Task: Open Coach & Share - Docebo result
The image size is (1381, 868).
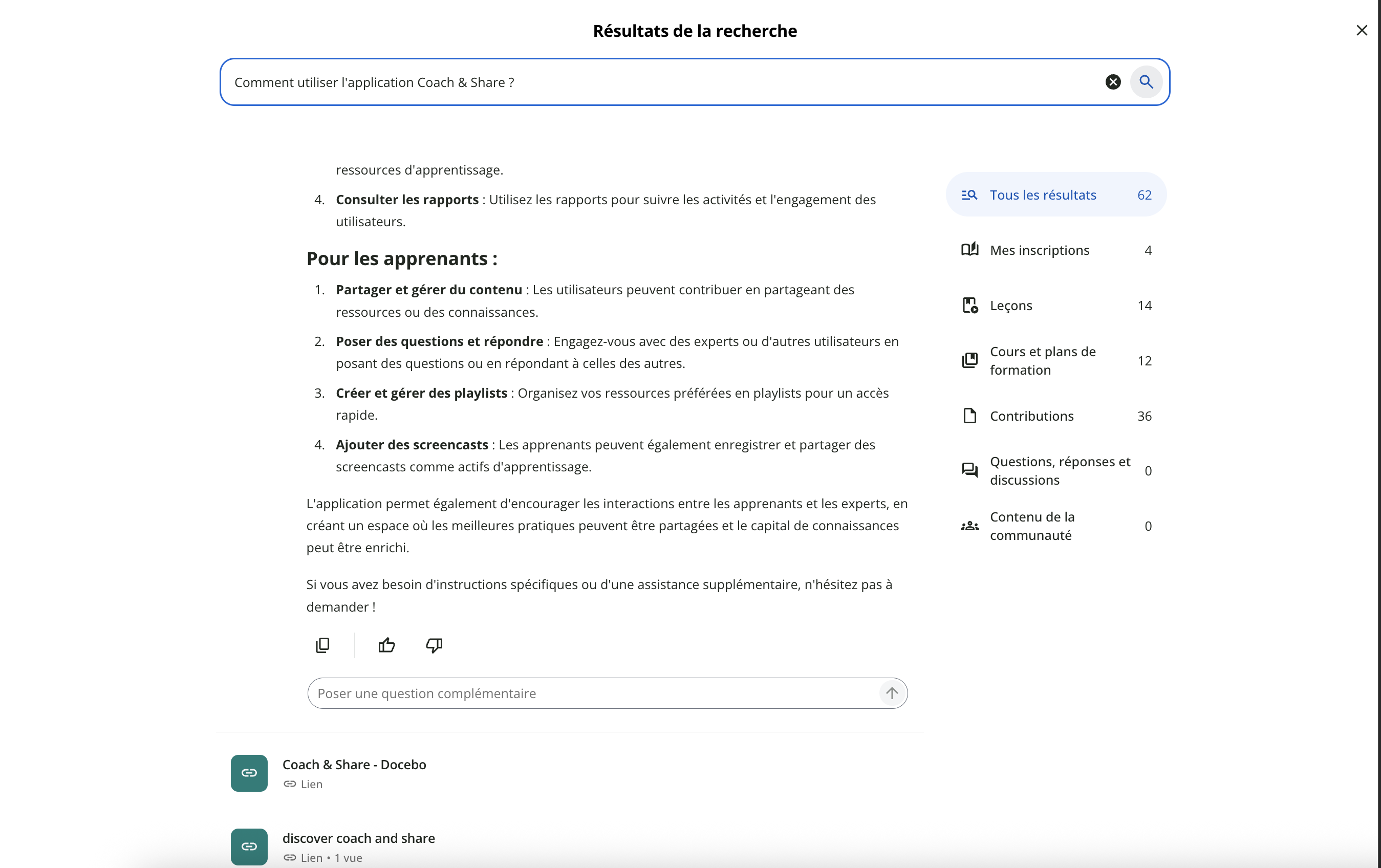Action: [354, 765]
